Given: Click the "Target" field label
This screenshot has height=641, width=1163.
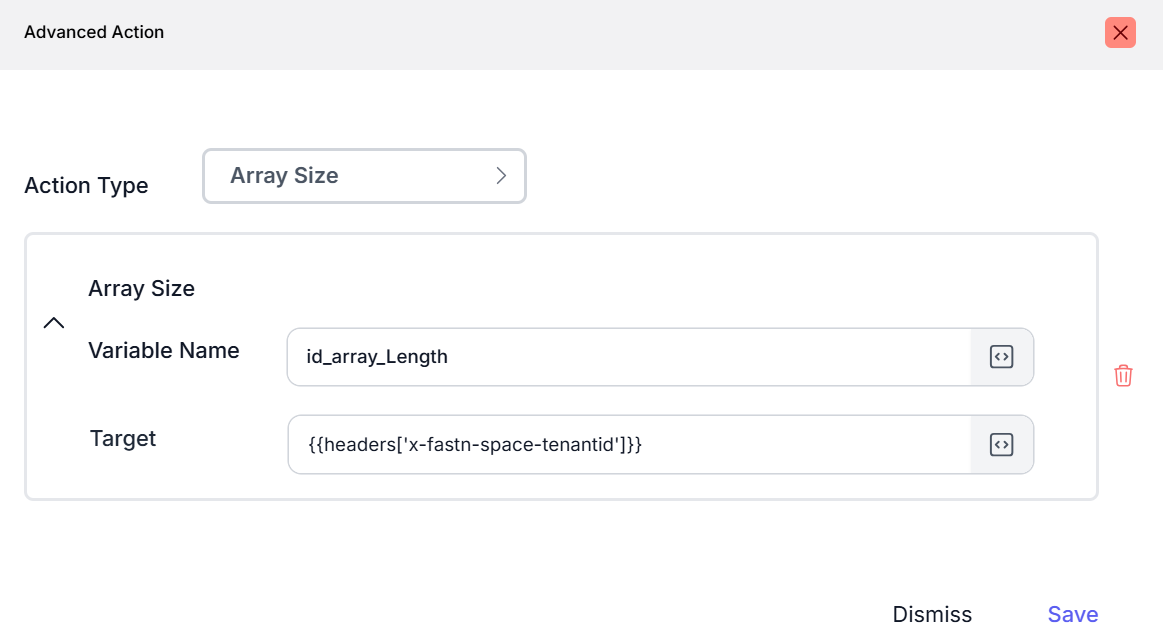Looking at the screenshot, I should (123, 439).
